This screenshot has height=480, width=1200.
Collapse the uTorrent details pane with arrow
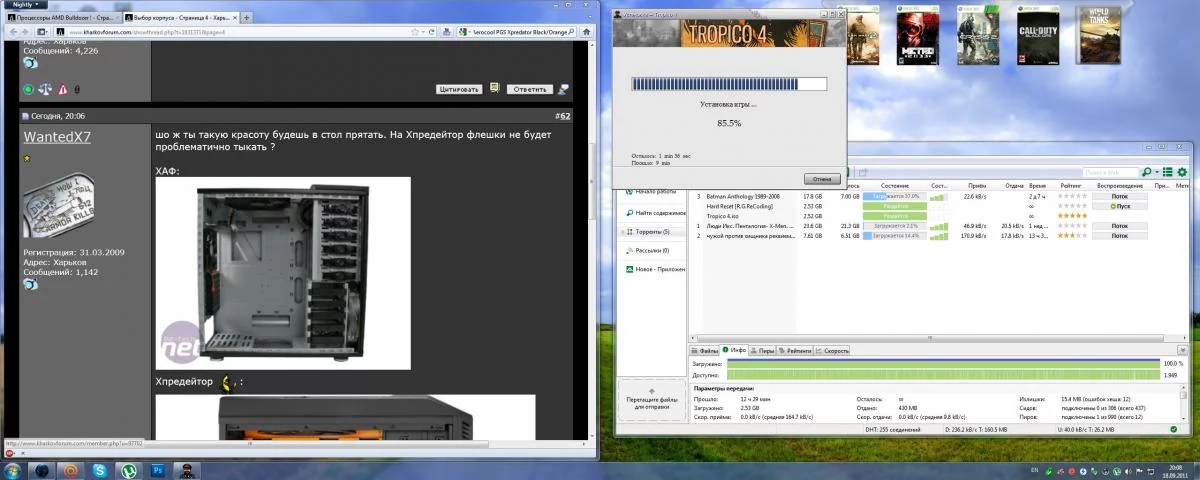(1183, 351)
